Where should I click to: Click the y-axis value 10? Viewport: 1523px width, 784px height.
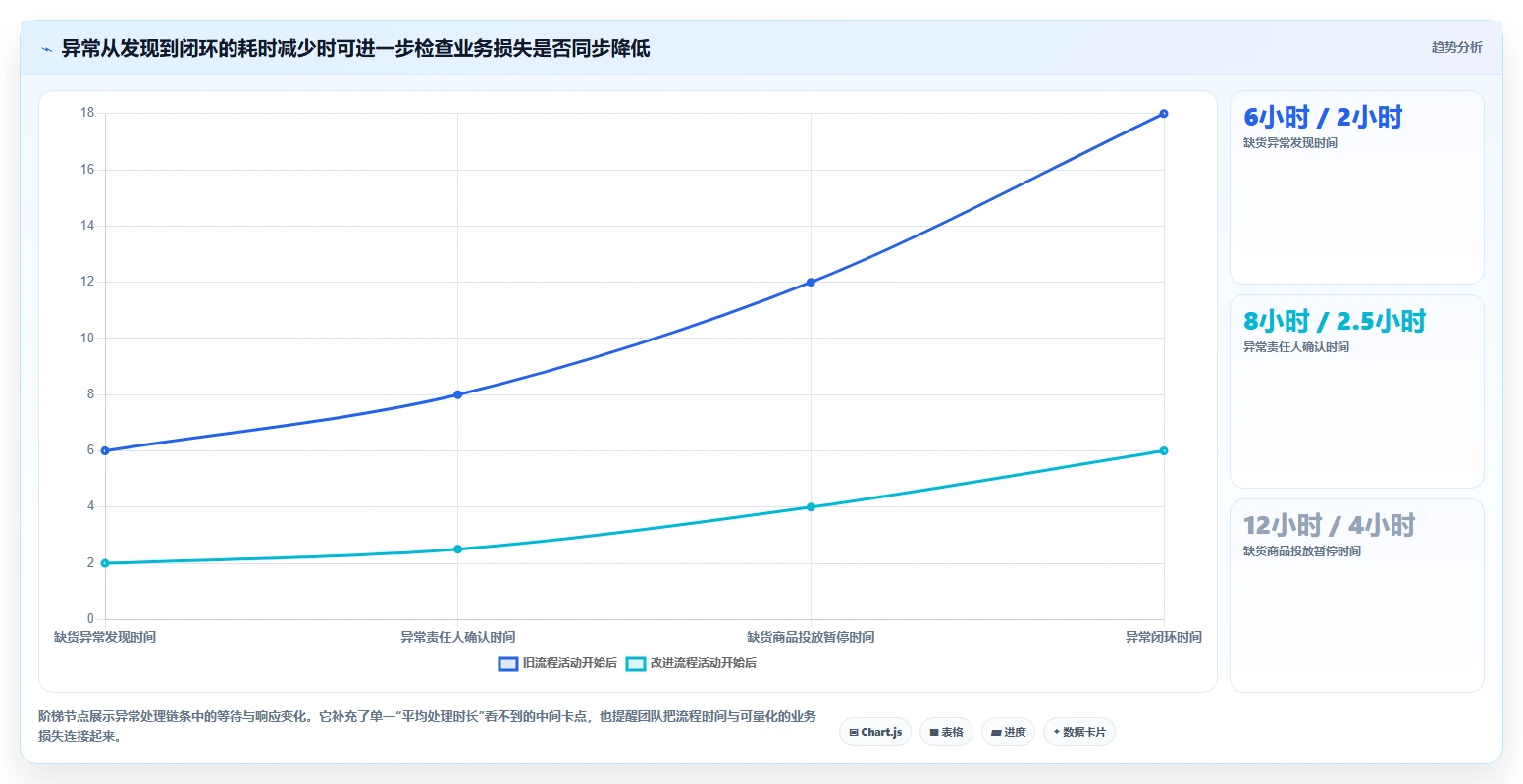(x=87, y=339)
